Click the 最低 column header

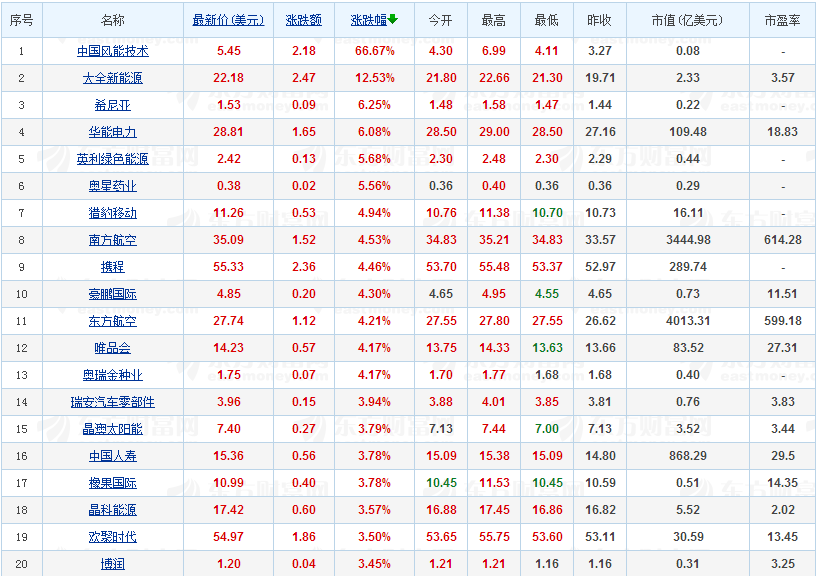click(x=547, y=20)
